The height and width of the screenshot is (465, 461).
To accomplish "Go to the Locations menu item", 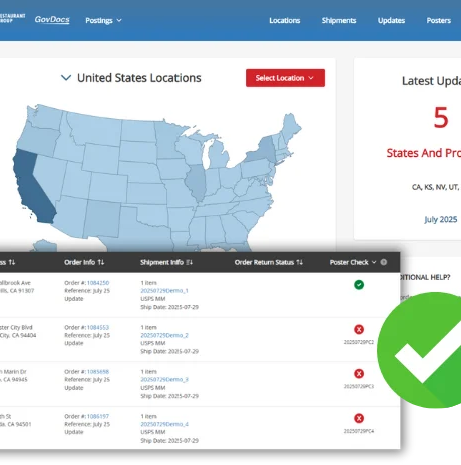I will (x=285, y=20).
